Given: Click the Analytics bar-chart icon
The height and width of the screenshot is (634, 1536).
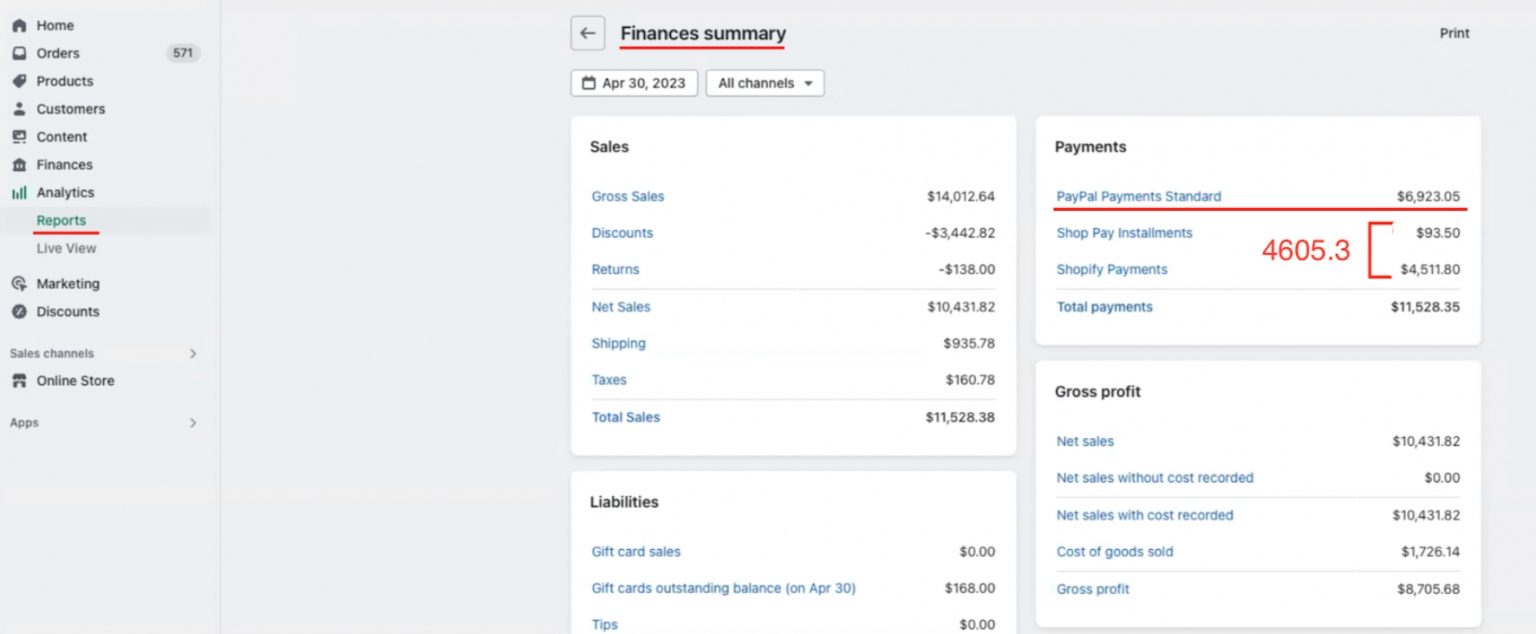Looking at the screenshot, I should tap(21, 192).
